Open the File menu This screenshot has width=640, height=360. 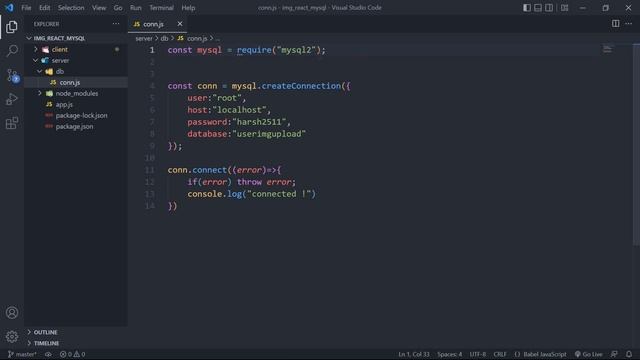click(x=26, y=8)
